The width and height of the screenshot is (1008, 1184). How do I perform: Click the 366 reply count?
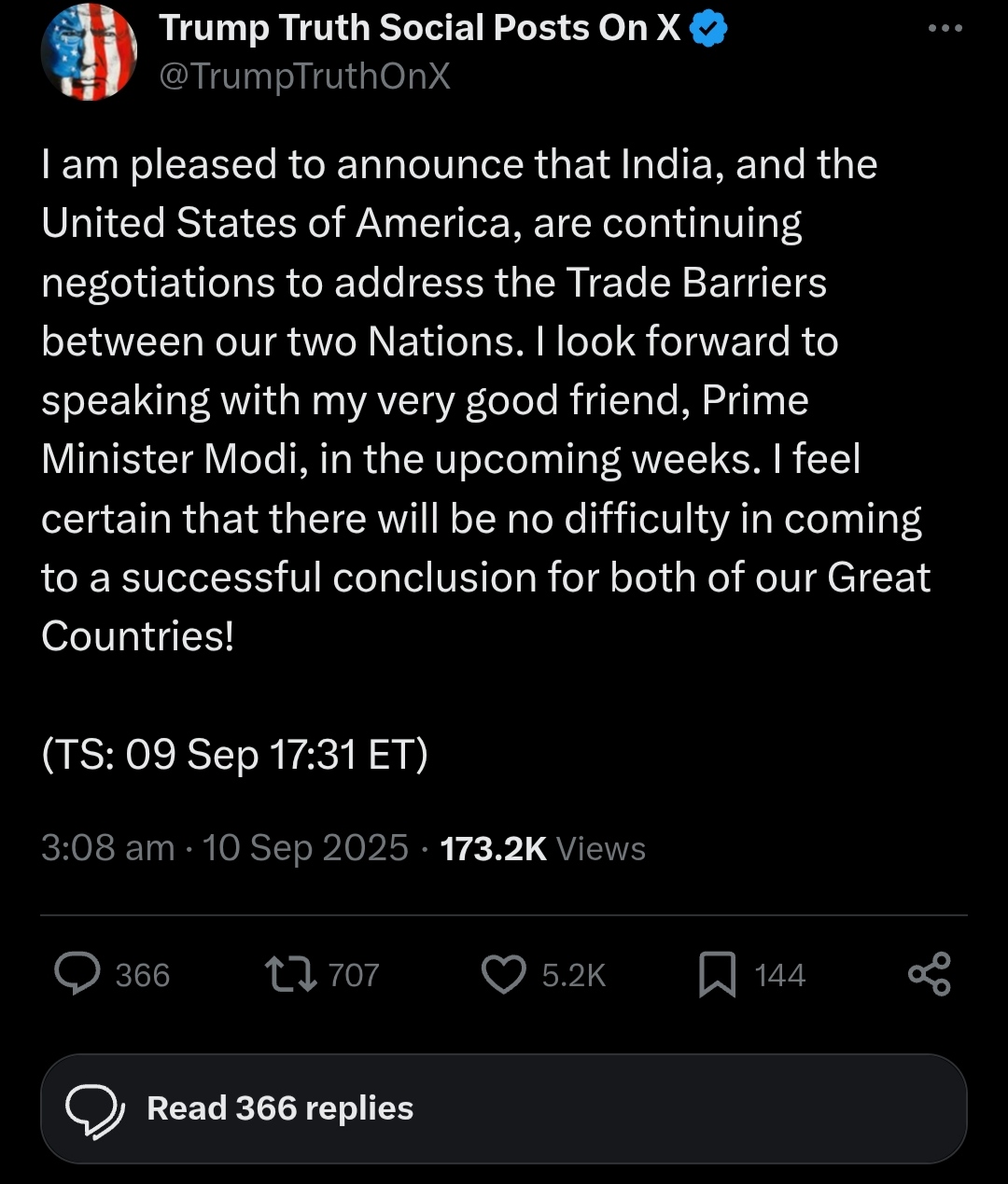pyautogui.click(x=143, y=976)
